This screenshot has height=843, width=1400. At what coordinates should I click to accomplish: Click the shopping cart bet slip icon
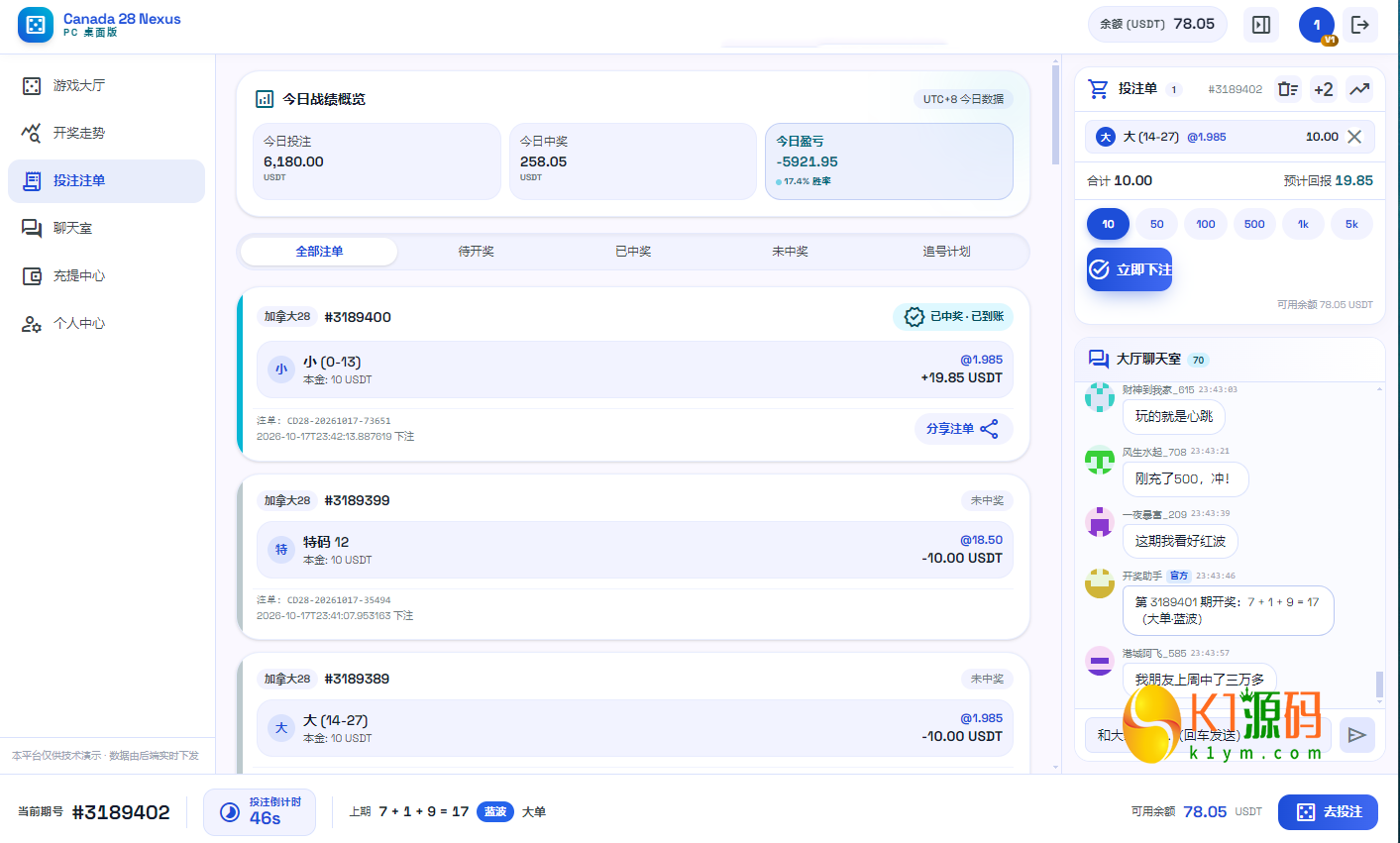pos(1098,89)
